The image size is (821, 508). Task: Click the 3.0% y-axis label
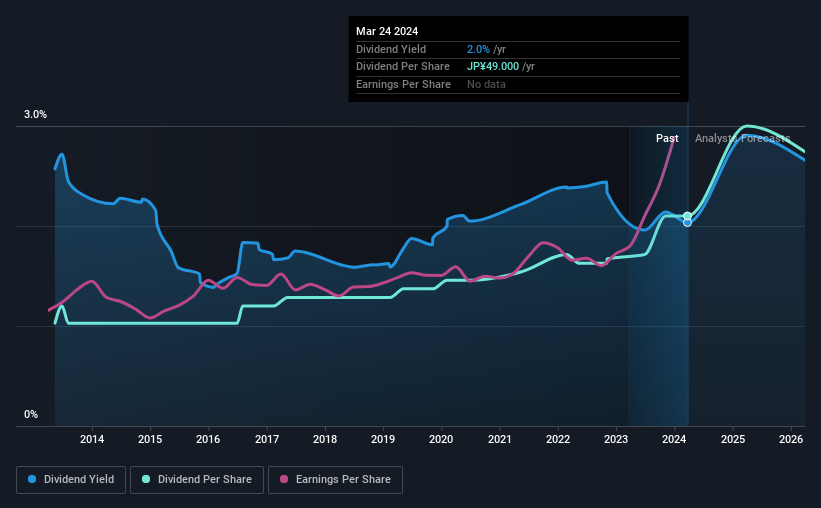(35, 115)
